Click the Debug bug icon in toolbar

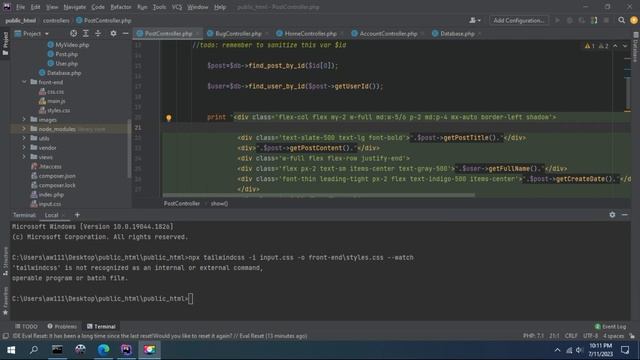pos(570,20)
